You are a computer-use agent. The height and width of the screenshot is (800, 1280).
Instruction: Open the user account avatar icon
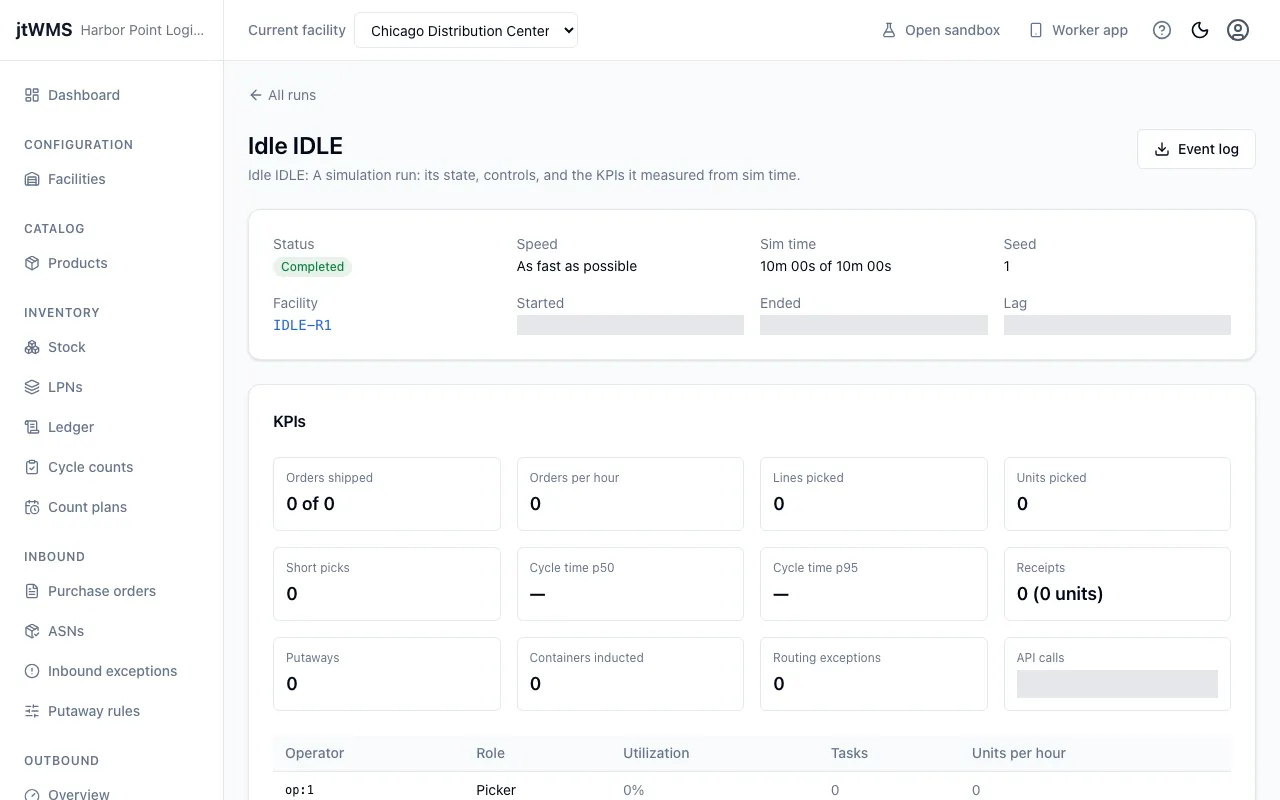(1238, 30)
